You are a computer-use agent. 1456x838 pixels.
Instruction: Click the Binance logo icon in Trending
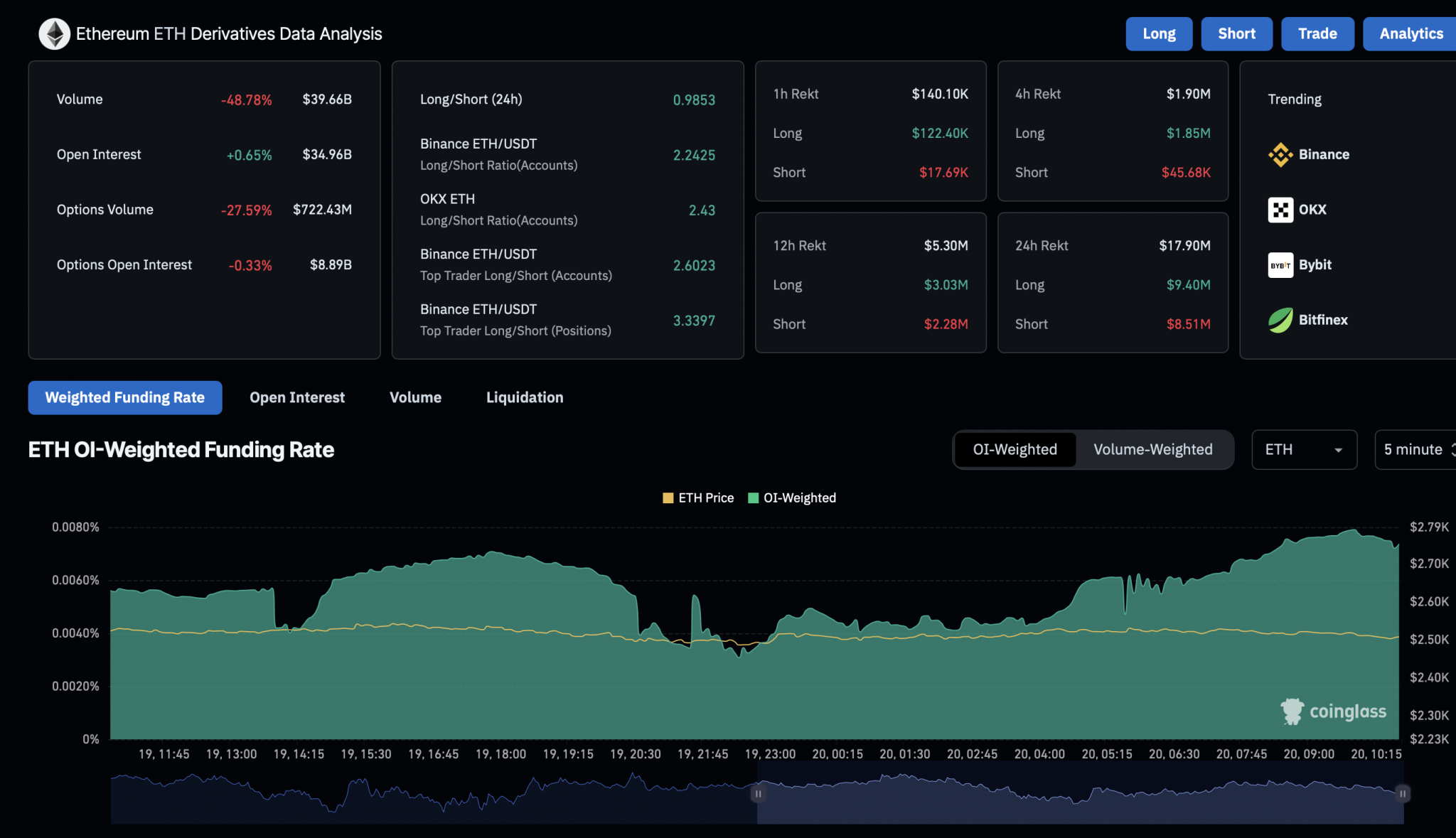pos(1280,154)
